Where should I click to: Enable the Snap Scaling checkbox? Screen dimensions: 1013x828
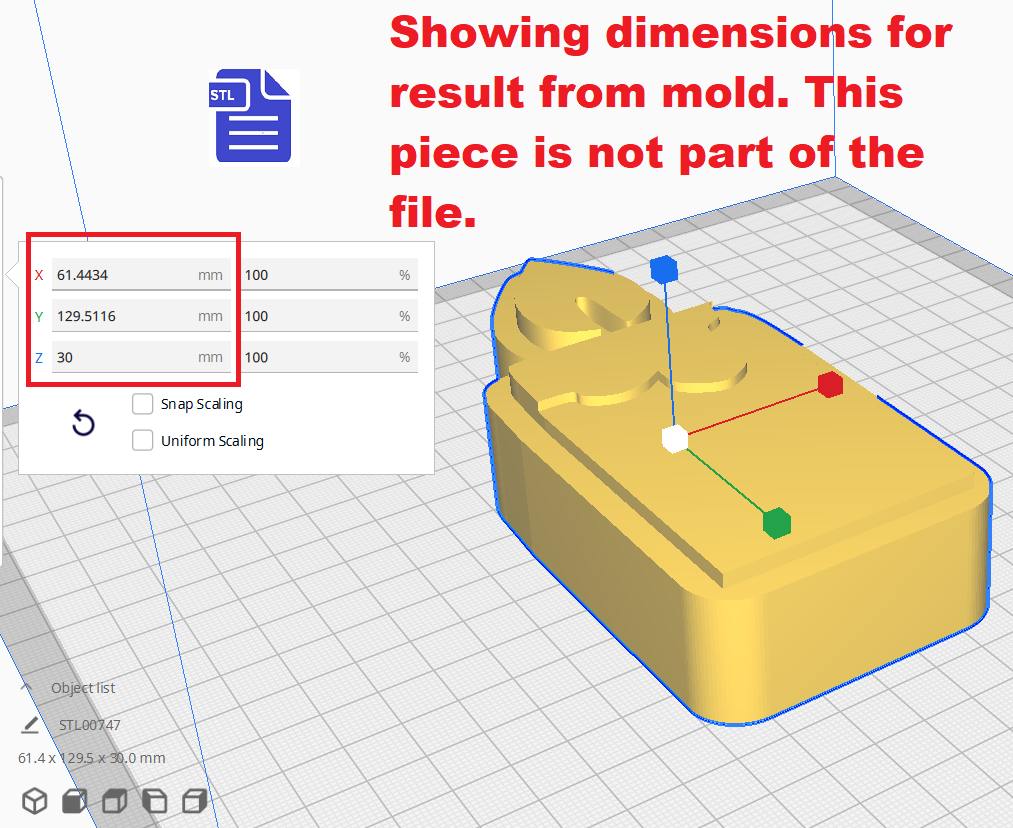coord(143,404)
